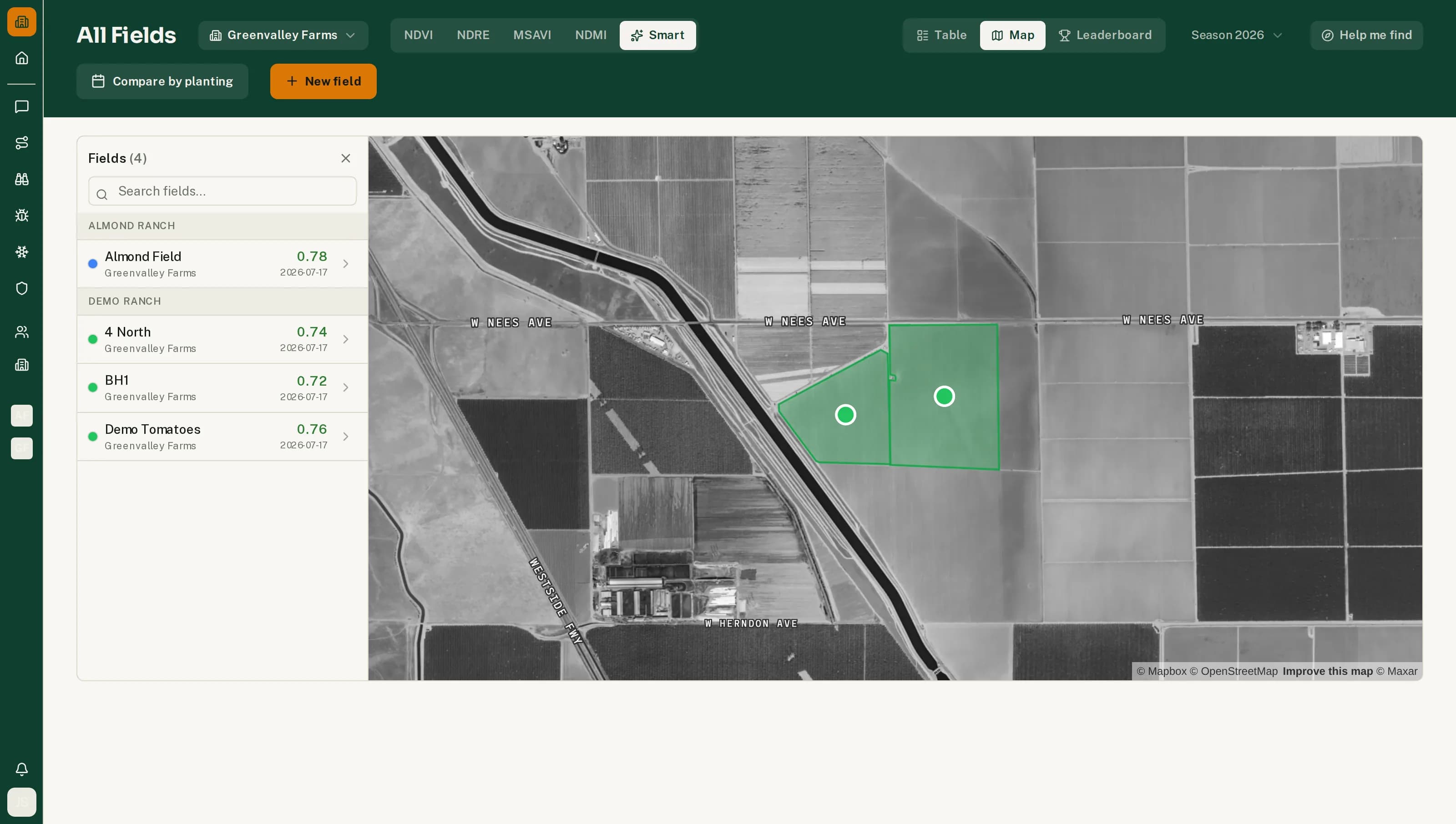Click the green status dot of Demo Tomatoes

93,437
